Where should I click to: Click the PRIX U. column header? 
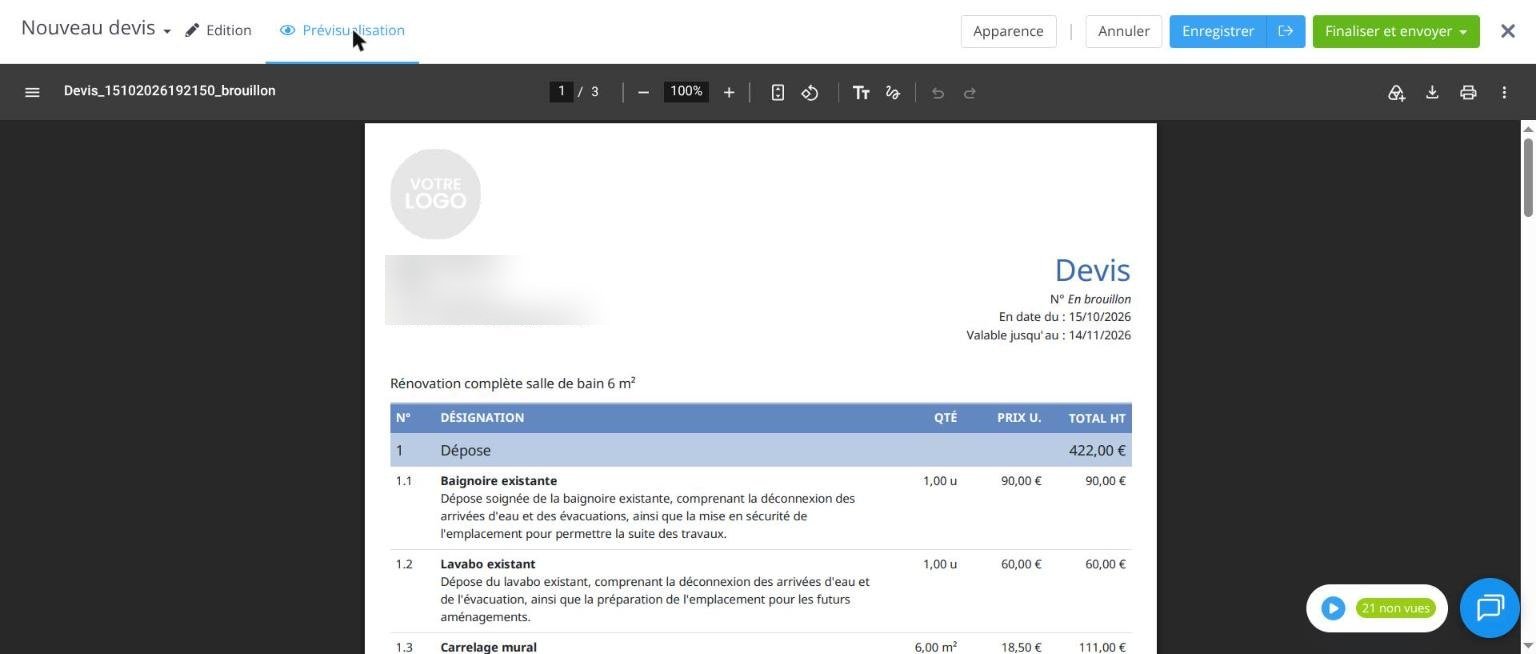tap(1019, 418)
